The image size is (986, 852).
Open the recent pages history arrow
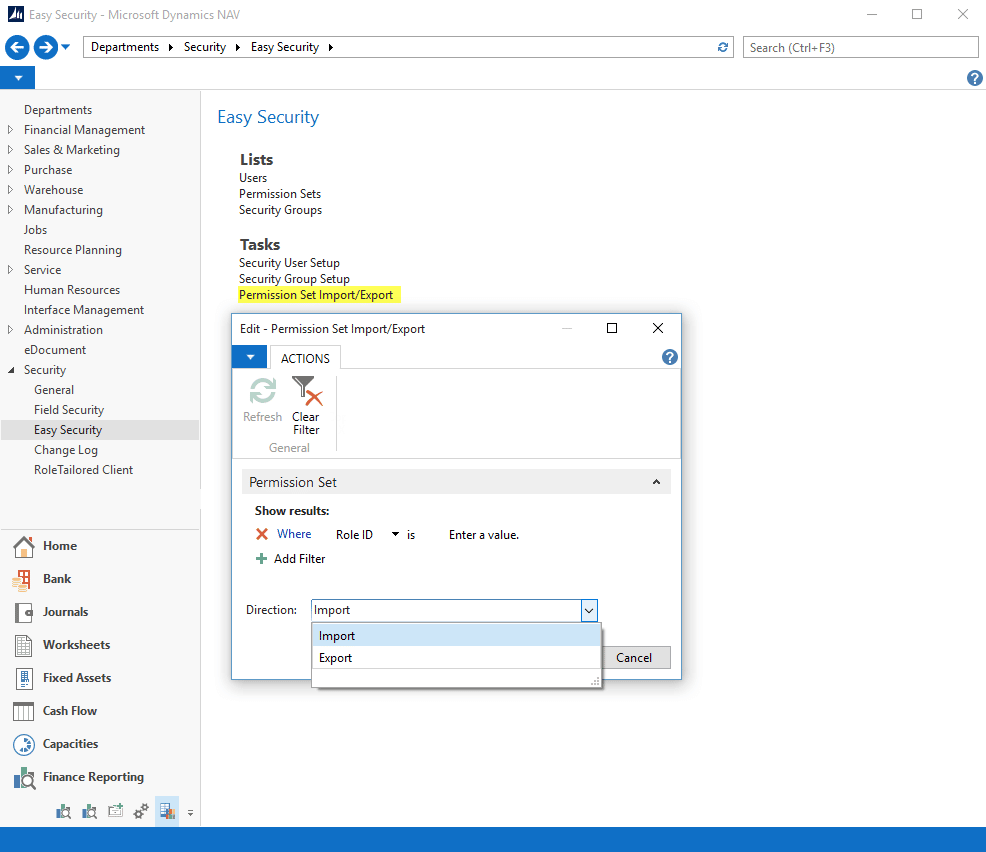coord(65,47)
